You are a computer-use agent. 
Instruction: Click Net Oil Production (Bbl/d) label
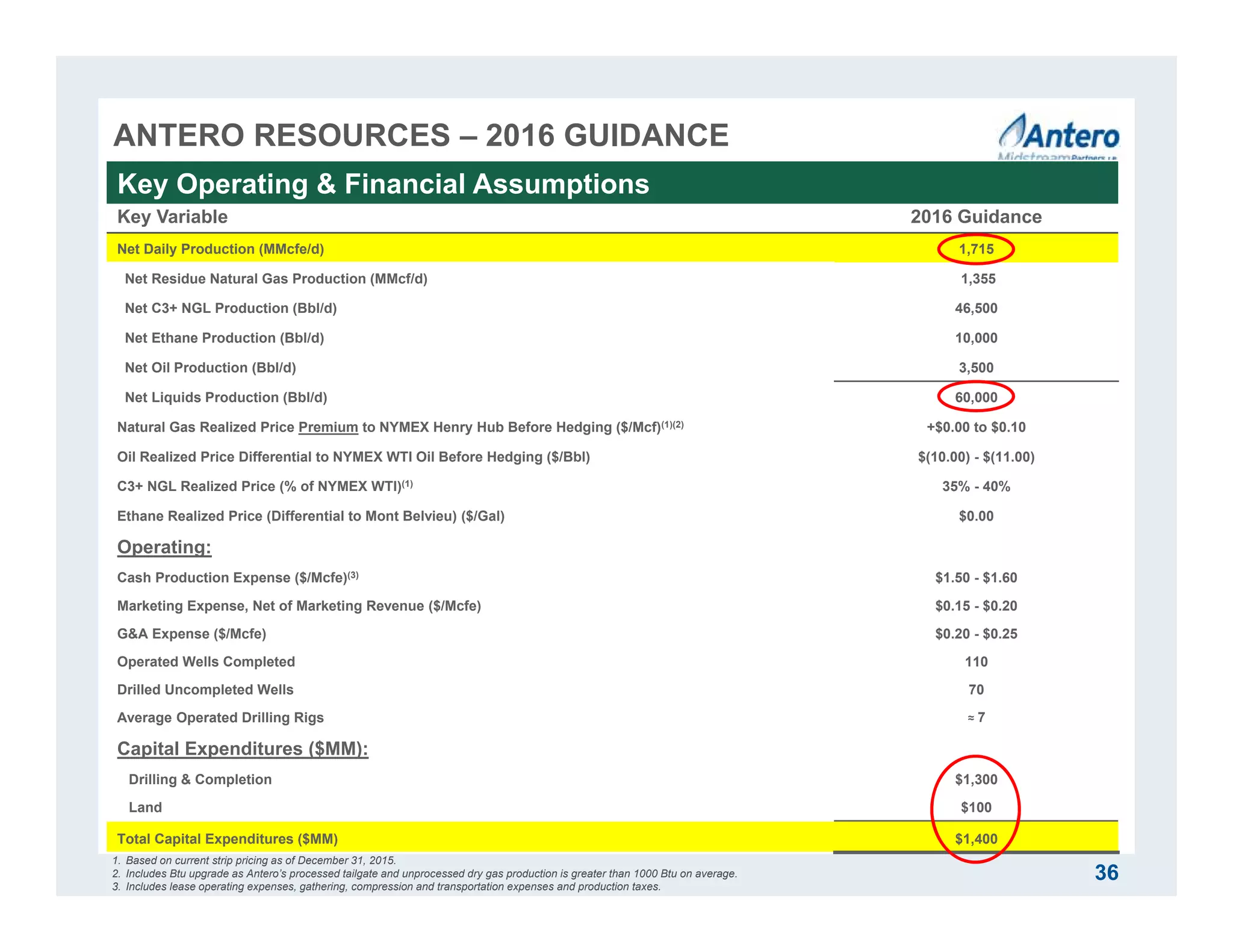click(x=210, y=368)
